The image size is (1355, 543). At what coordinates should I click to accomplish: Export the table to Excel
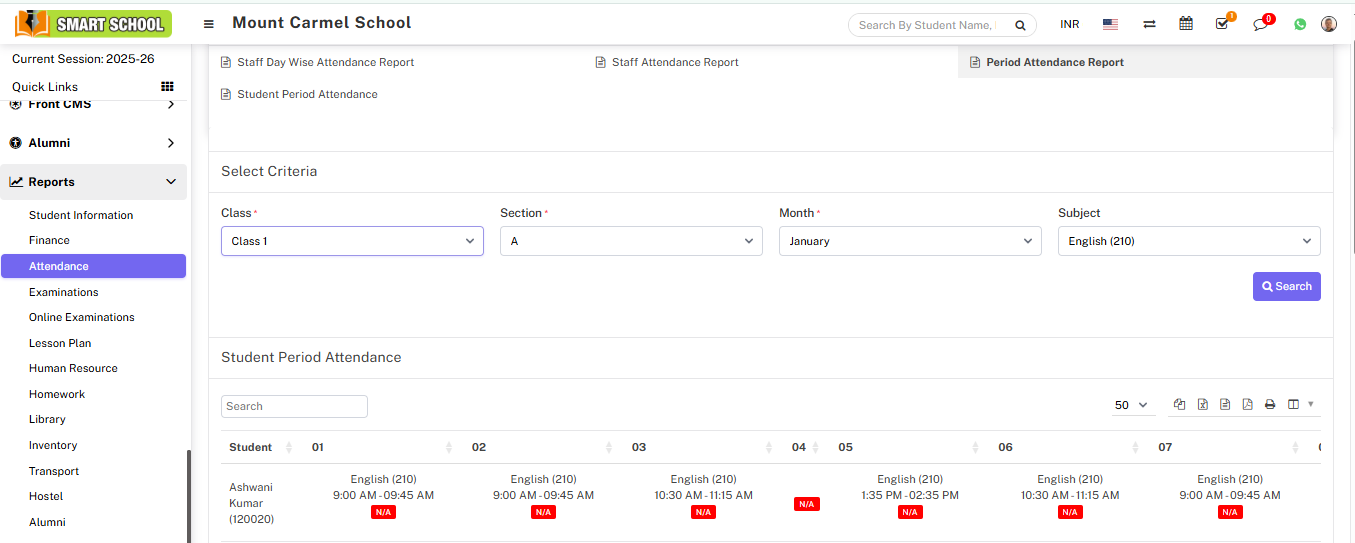(1202, 405)
